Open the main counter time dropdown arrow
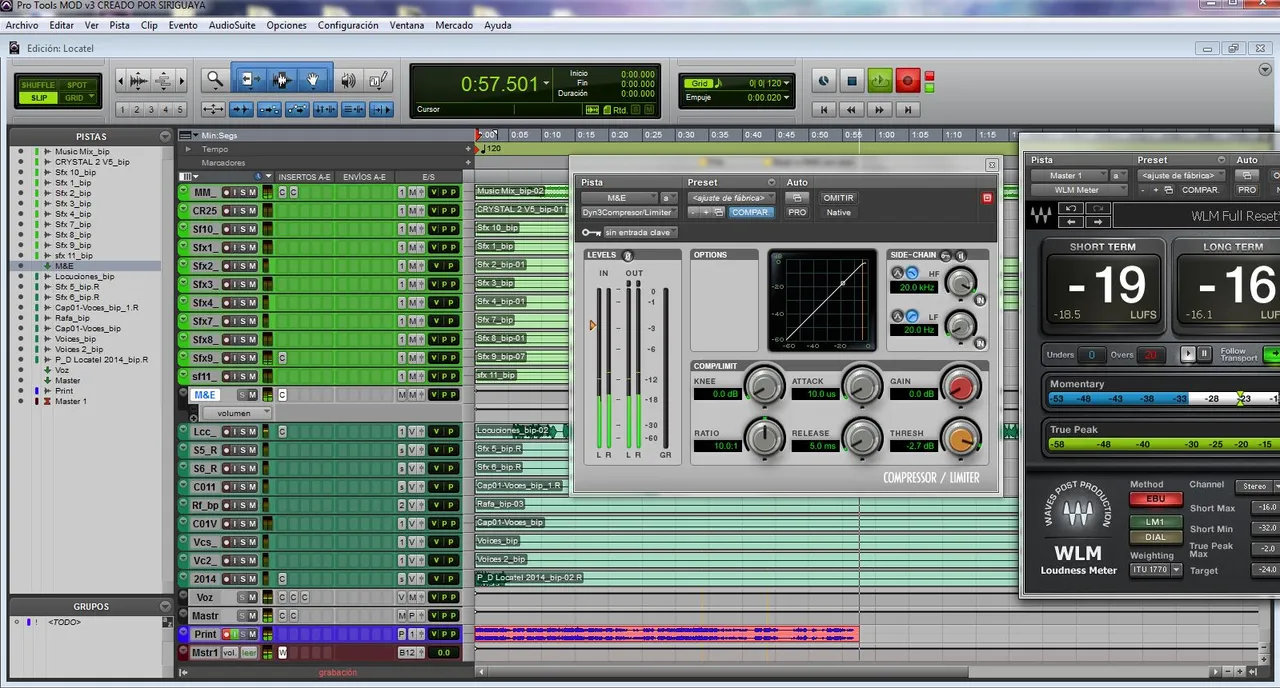The height and width of the screenshot is (688, 1280). coord(546,85)
